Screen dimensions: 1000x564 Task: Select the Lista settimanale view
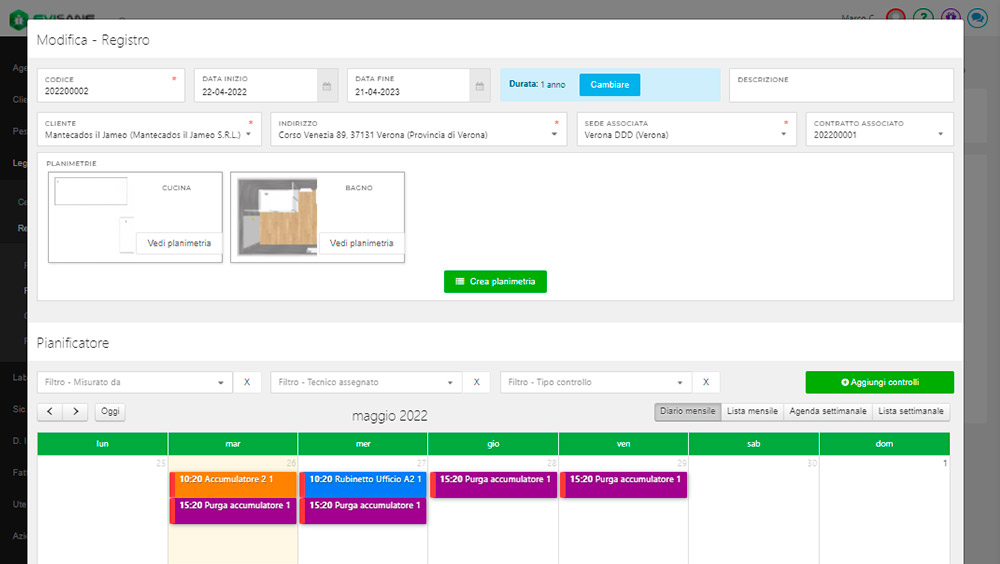click(x=911, y=412)
